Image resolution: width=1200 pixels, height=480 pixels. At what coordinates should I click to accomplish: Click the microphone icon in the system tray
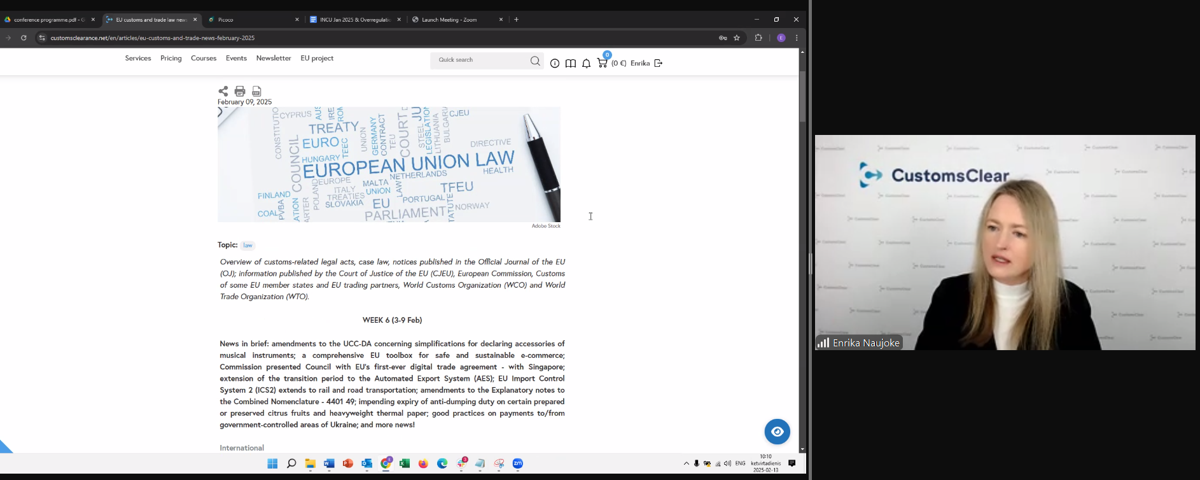(697, 463)
